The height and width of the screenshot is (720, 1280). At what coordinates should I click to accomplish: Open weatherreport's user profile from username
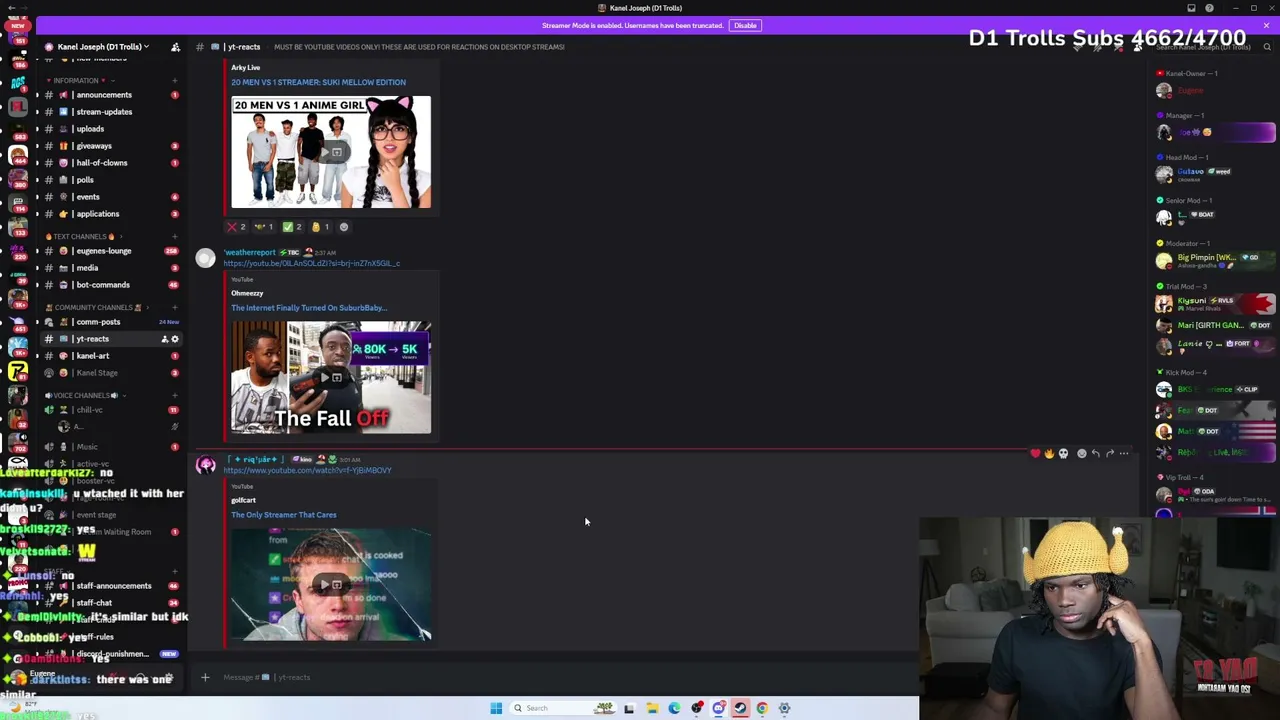[249, 253]
